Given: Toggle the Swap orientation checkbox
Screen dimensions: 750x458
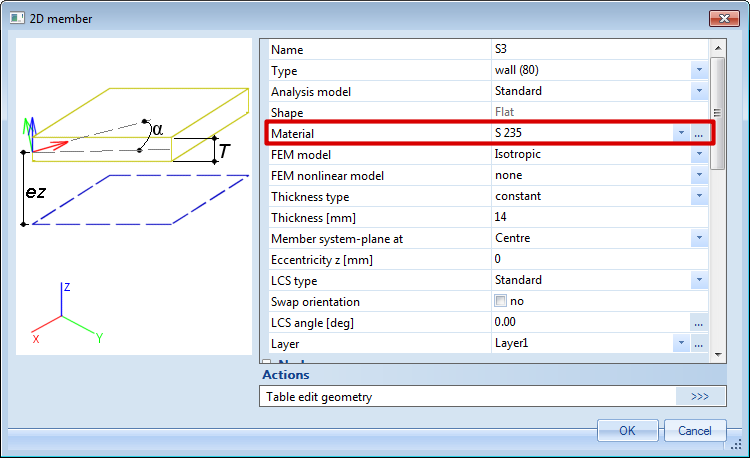Looking at the screenshot, I should [501, 301].
